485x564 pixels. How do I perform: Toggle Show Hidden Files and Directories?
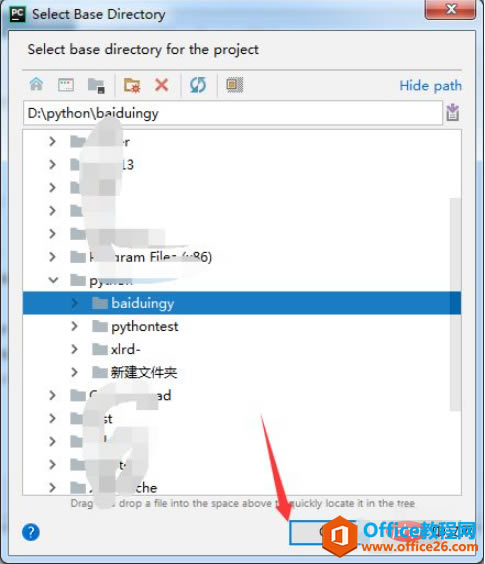pos(235,85)
